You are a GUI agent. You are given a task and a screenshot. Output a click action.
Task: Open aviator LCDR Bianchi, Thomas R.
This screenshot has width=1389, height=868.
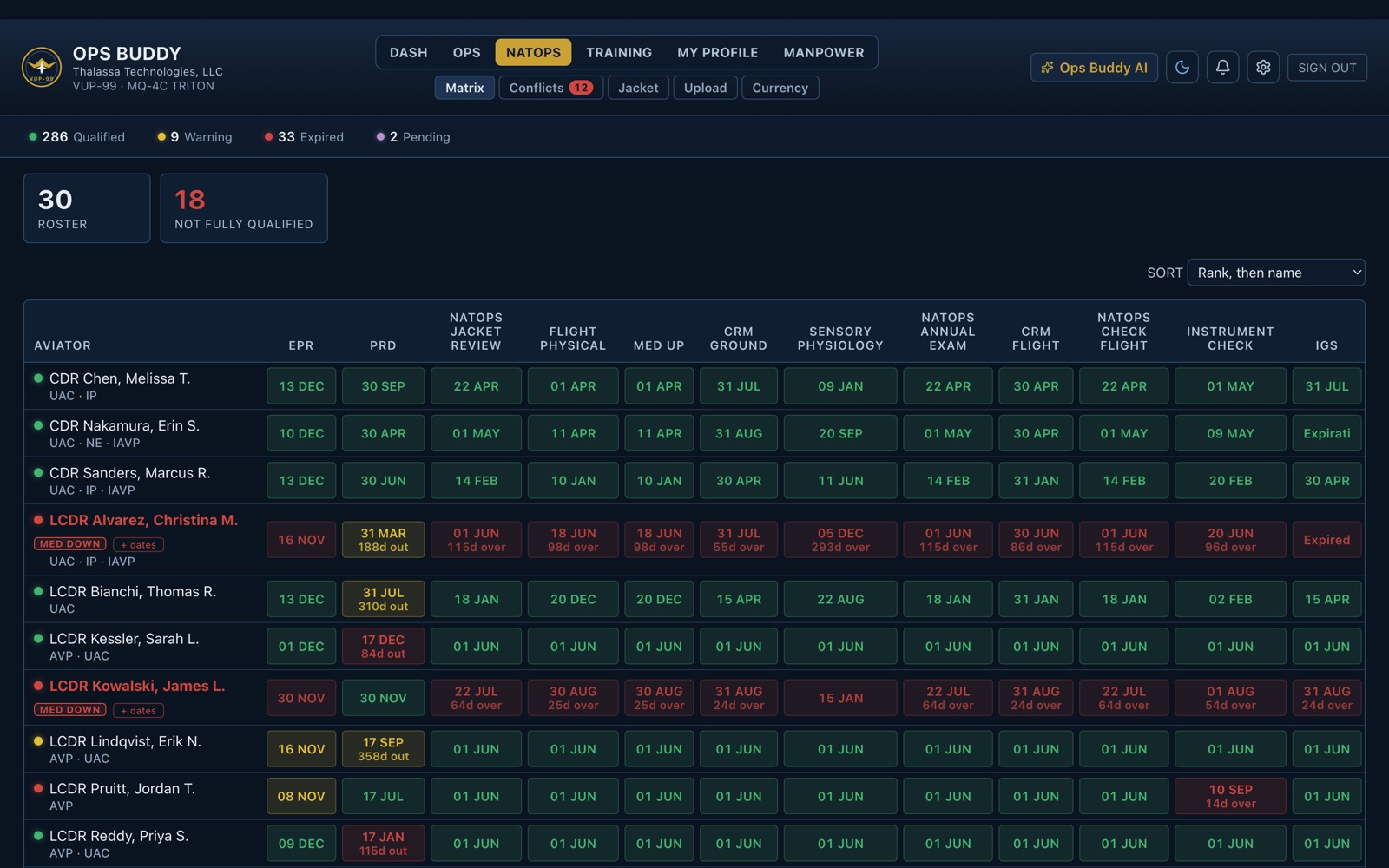(x=133, y=591)
